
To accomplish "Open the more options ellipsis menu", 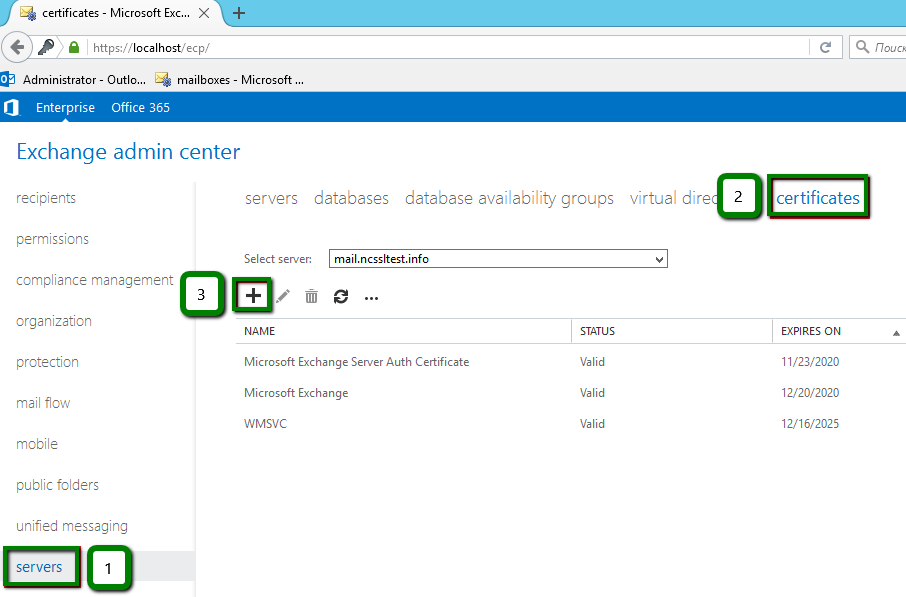I will pyautogui.click(x=372, y=298).
